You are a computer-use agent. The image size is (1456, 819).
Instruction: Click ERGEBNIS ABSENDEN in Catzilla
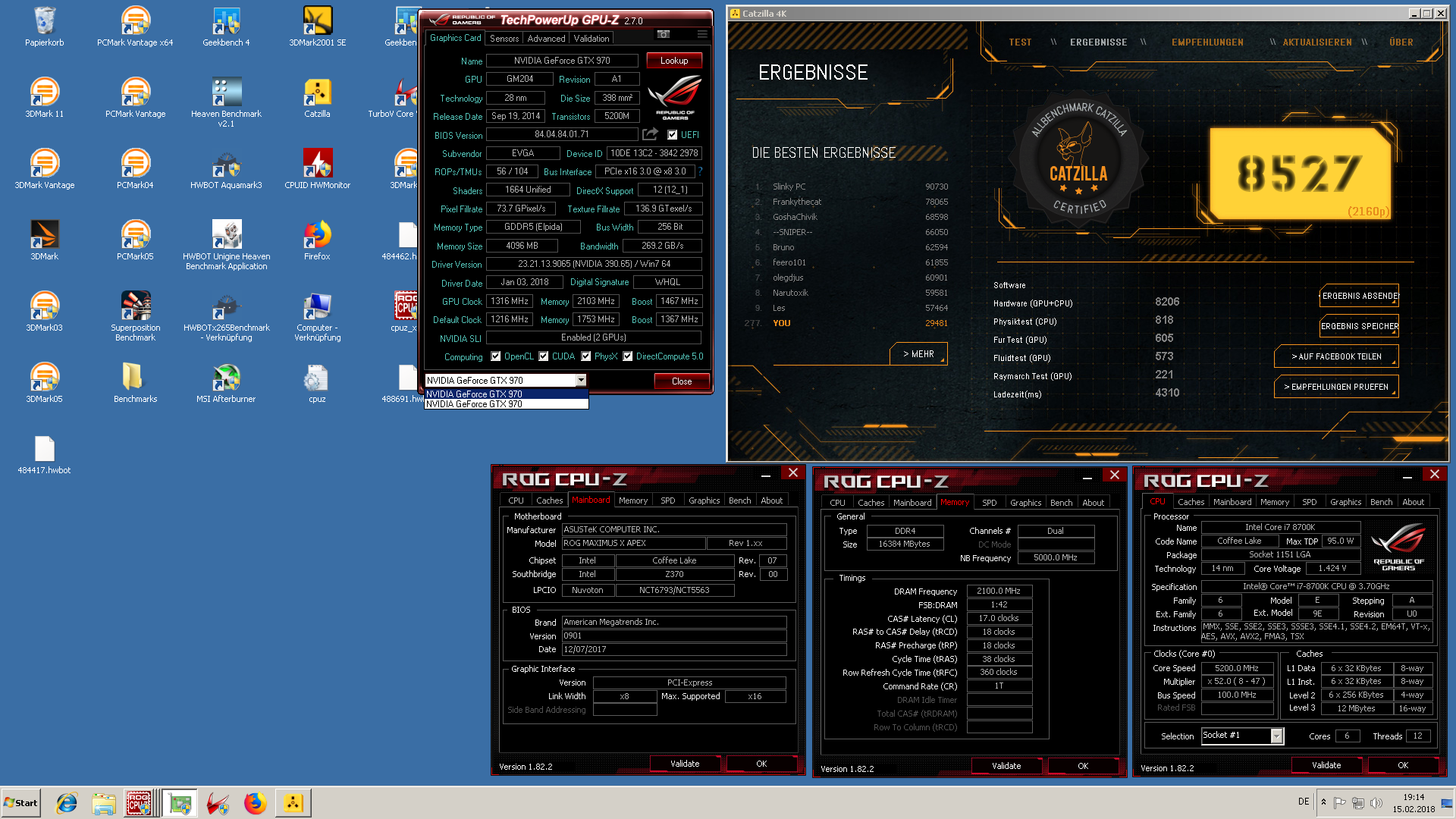[1359, 296]
